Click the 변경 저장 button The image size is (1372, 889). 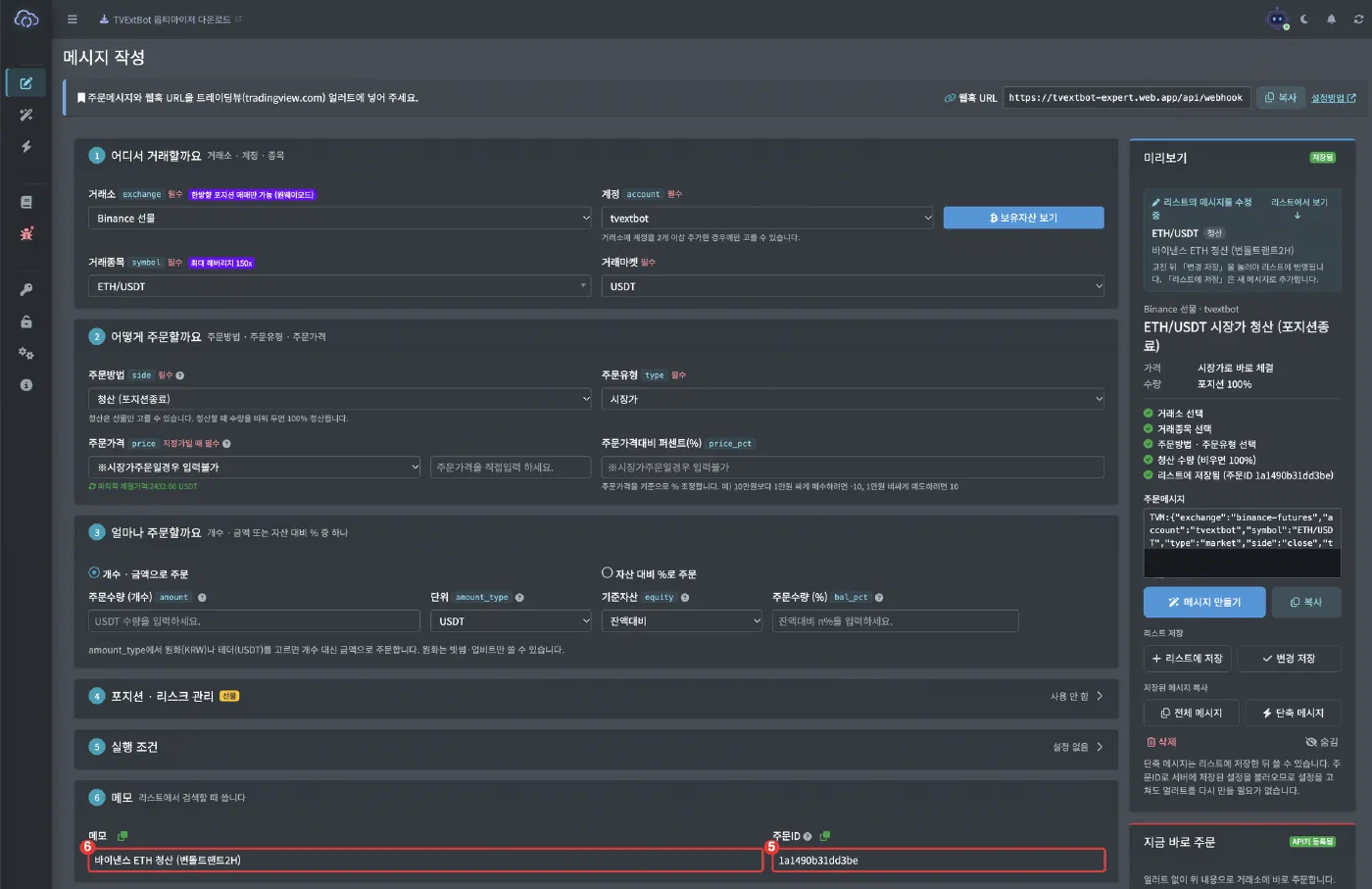tap(1289, 659)
